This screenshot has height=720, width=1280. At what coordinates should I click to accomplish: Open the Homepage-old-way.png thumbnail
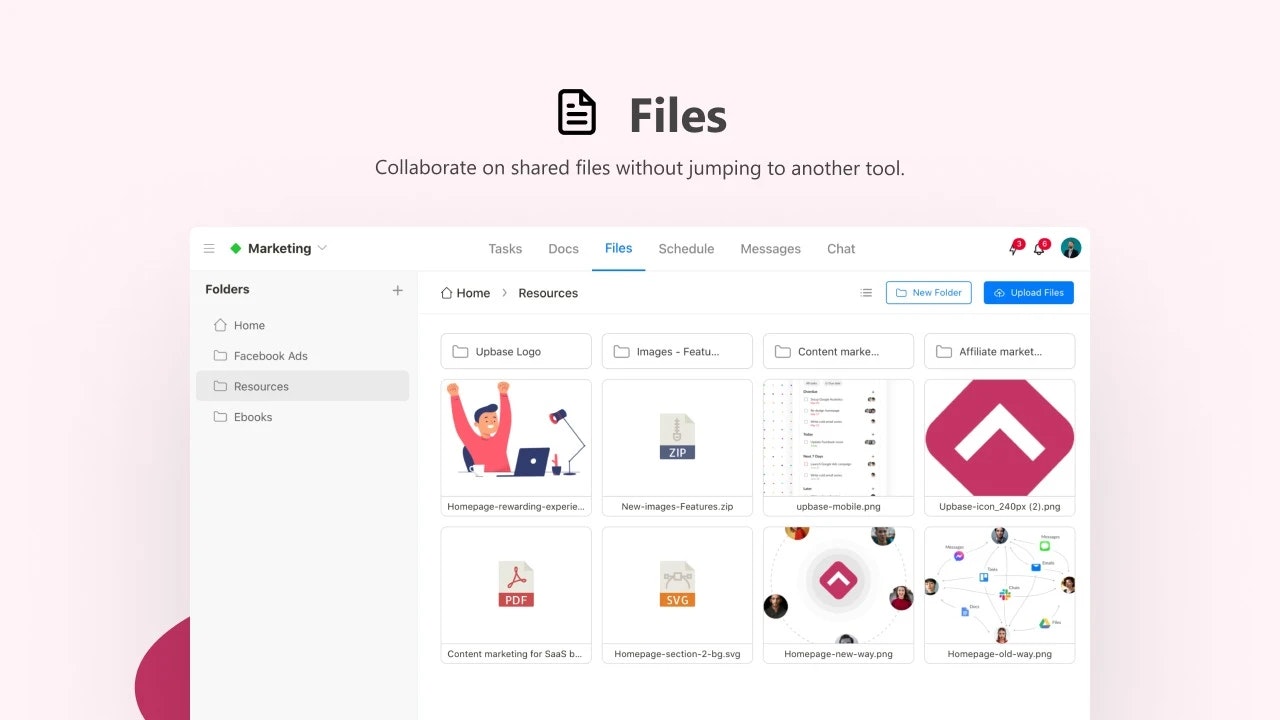click(x=999, y=585)
